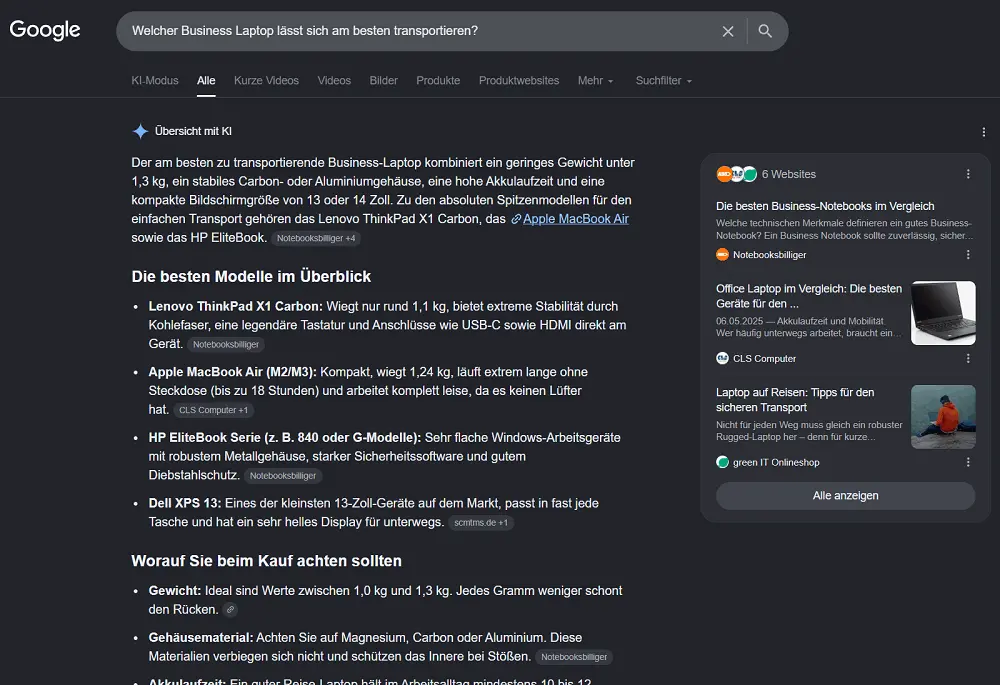This screenshot has width=1000, height=685.
Task: Click the green IT Onlineshop source name
Action: point(776,462)
